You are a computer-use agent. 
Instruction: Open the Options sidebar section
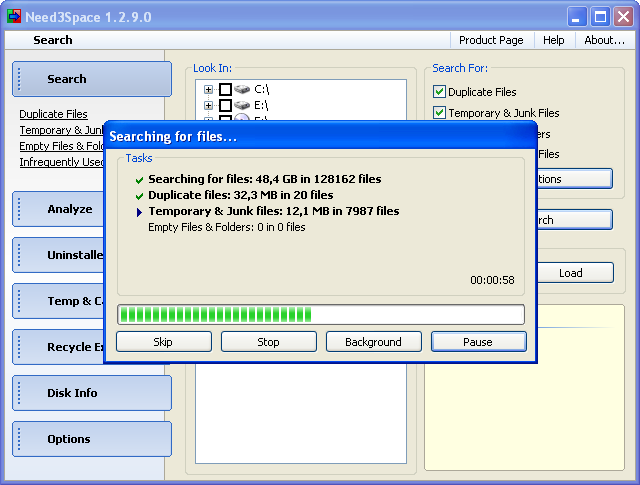(x=92, y=439)
